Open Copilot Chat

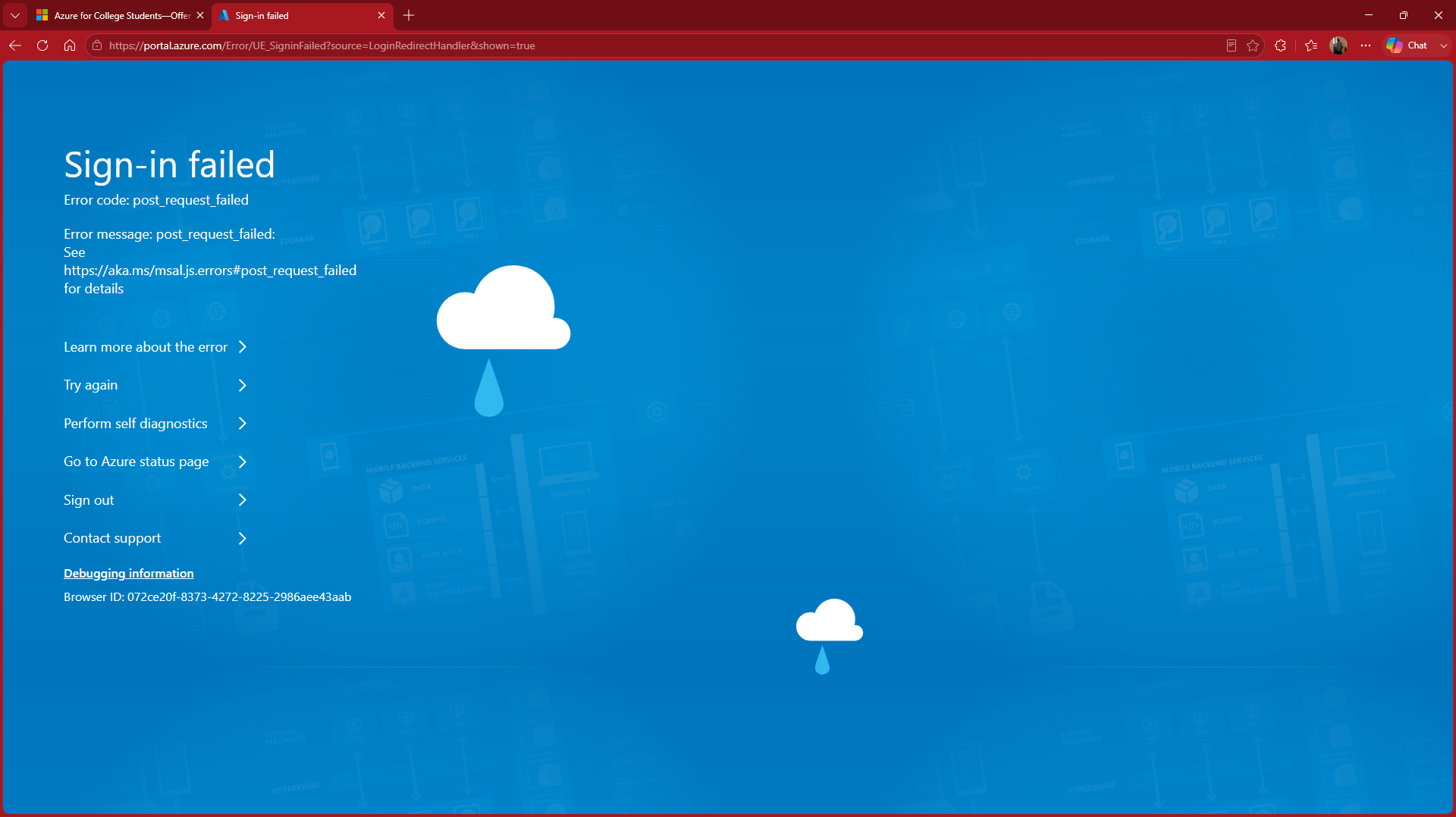tap(1407, 45)
